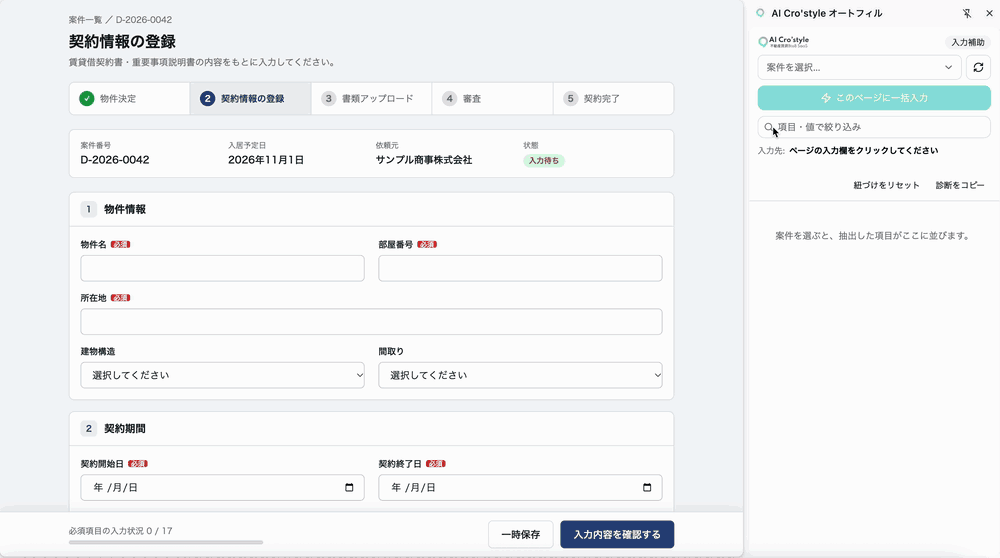The height and width of the screenshot is (558, 1000).
Task: Click このページに一括入力 button
Action: [874, 98]
